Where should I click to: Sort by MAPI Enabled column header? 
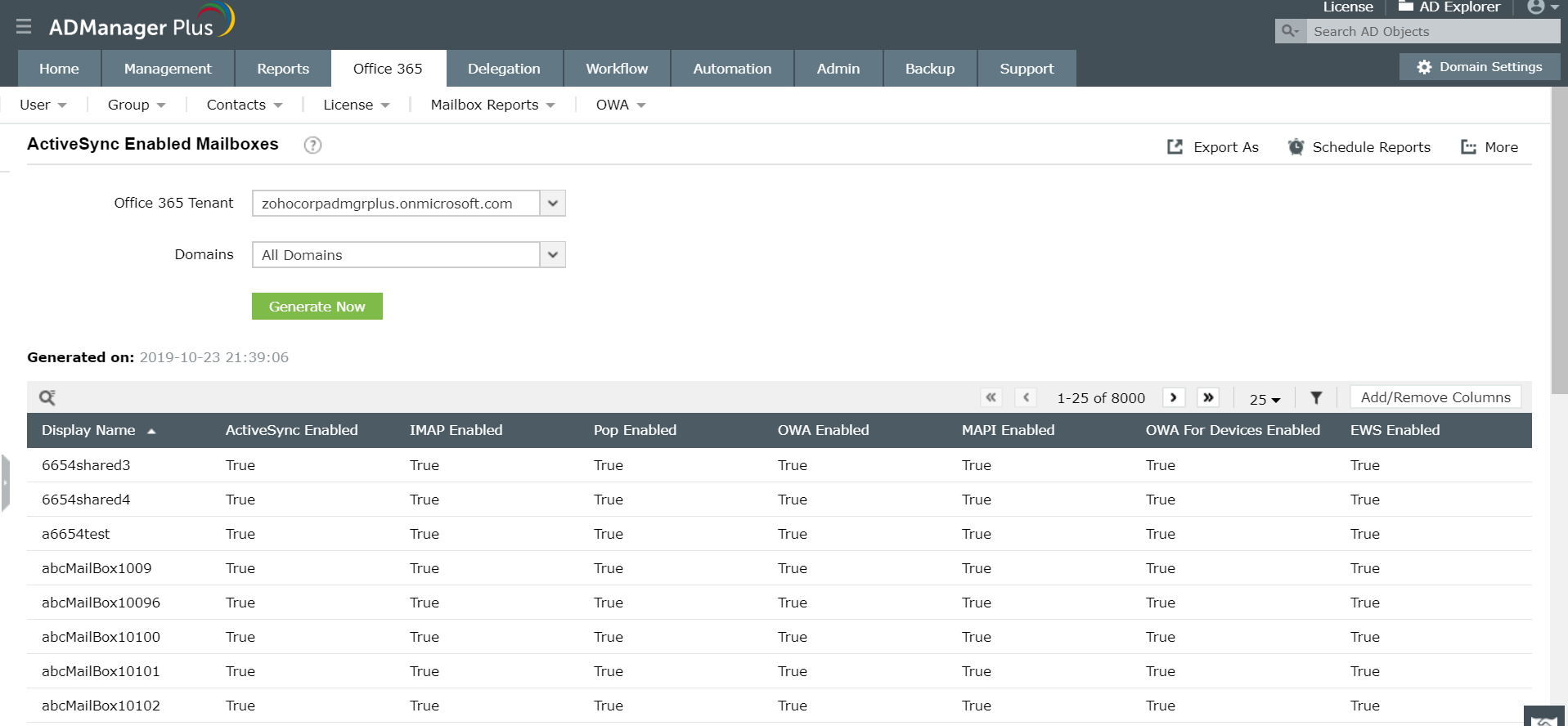click(x=1009, y=430)
